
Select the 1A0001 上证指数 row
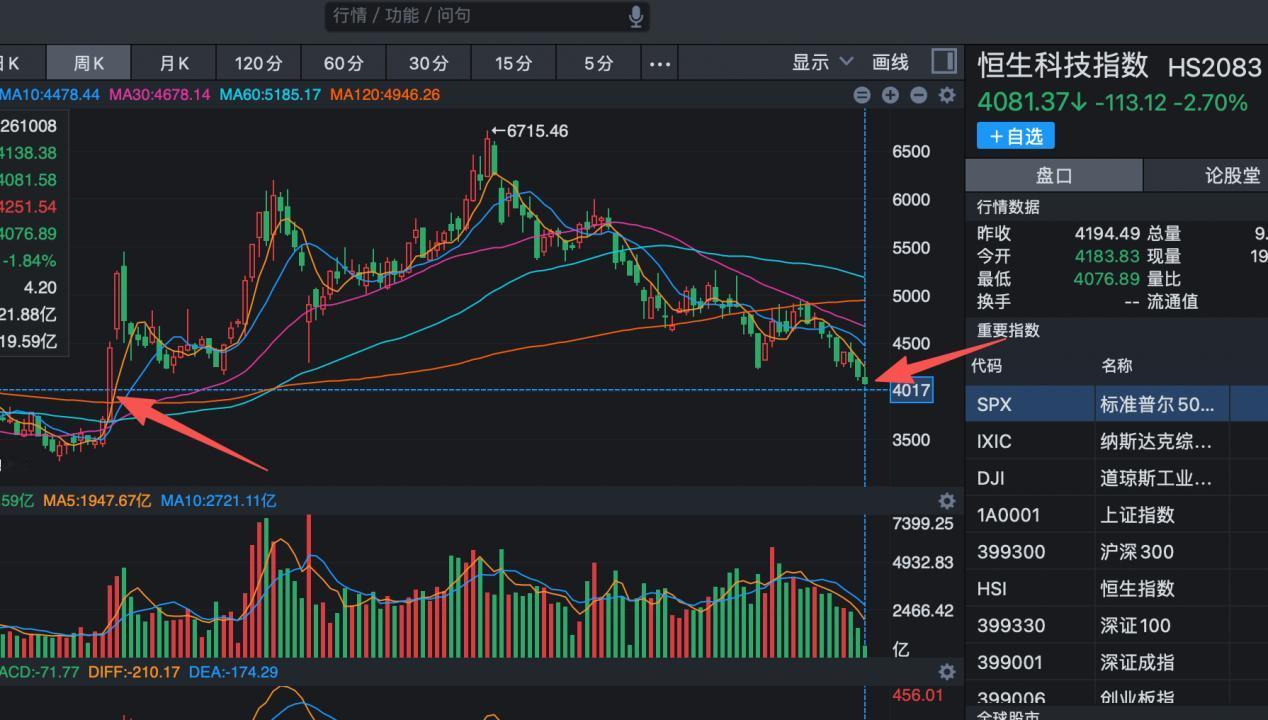[x=1117, y=515]
